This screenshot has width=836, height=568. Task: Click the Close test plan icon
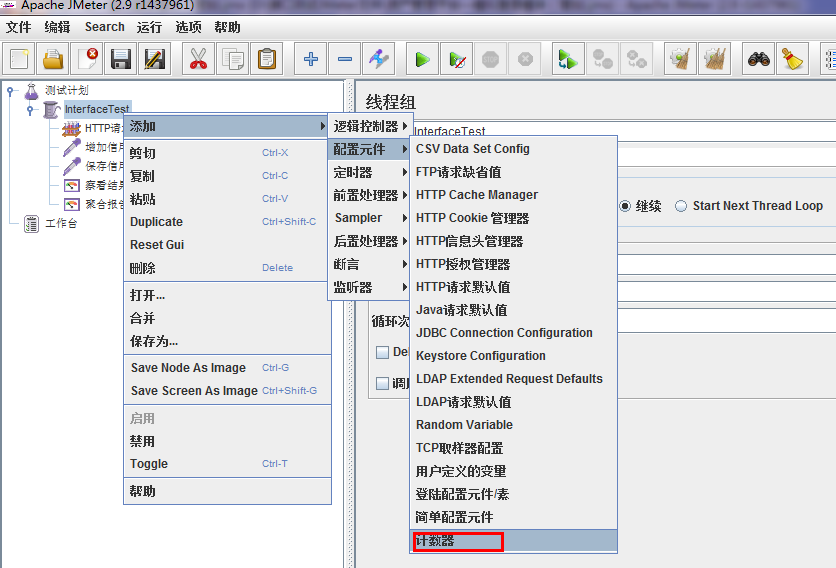click(x=87, y=59)
